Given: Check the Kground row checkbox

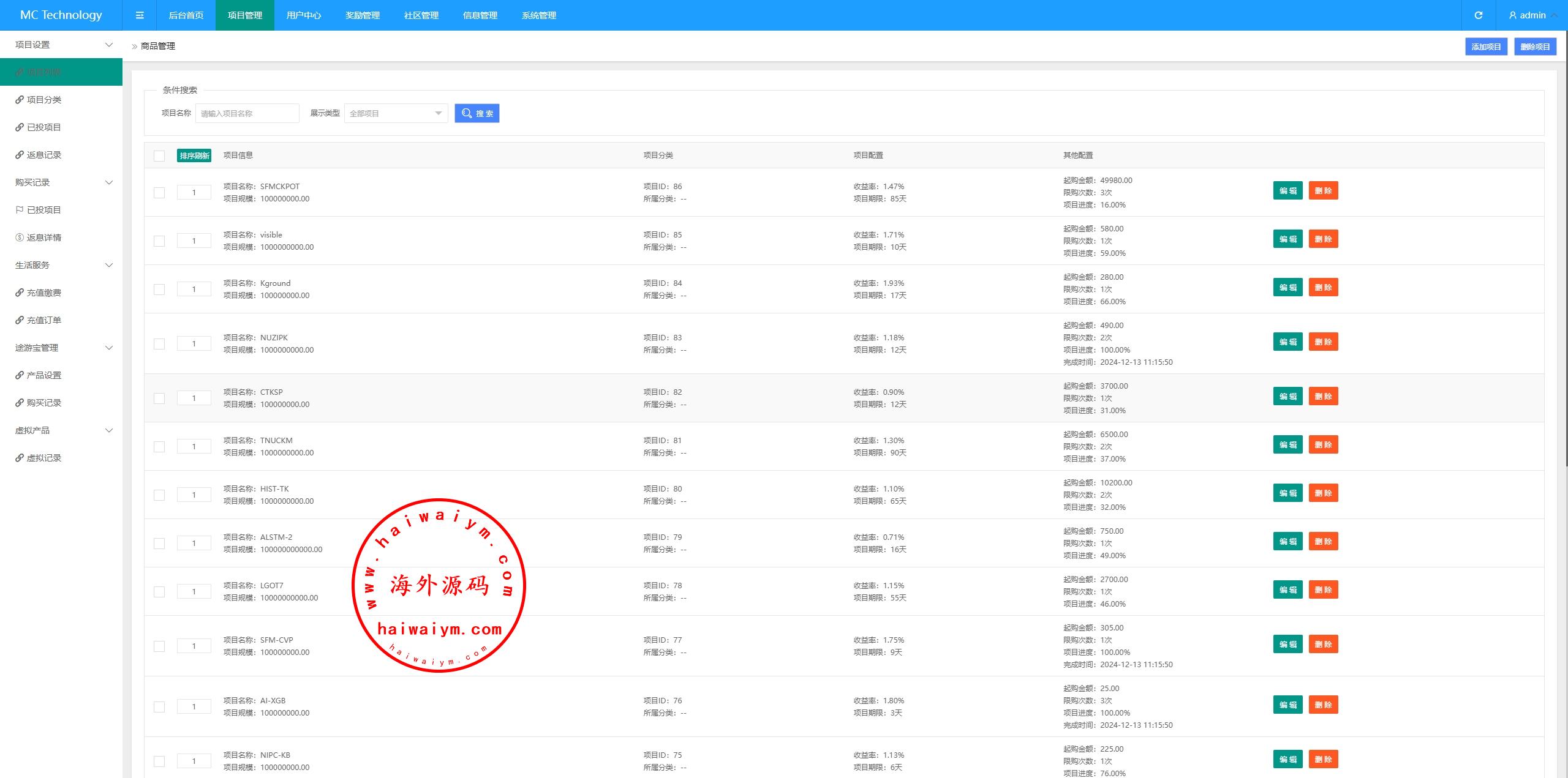Looking at the screenshot, I should (159, 290).
